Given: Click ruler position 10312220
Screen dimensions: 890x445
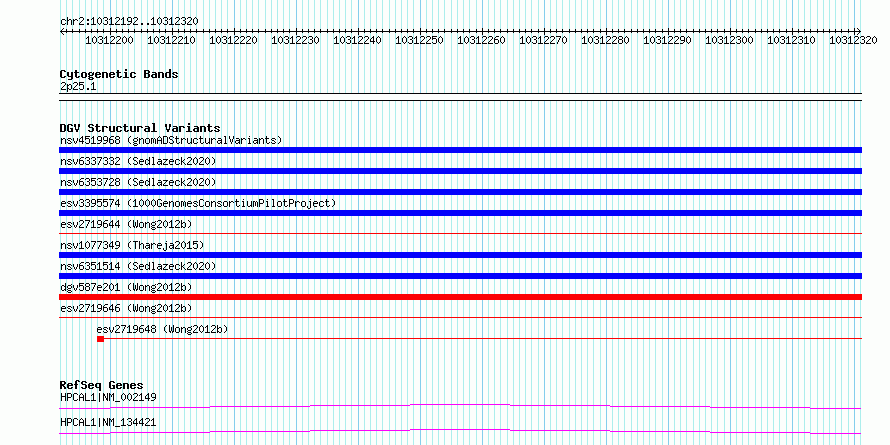Looking at the screenshot, I should coord(233,40).
